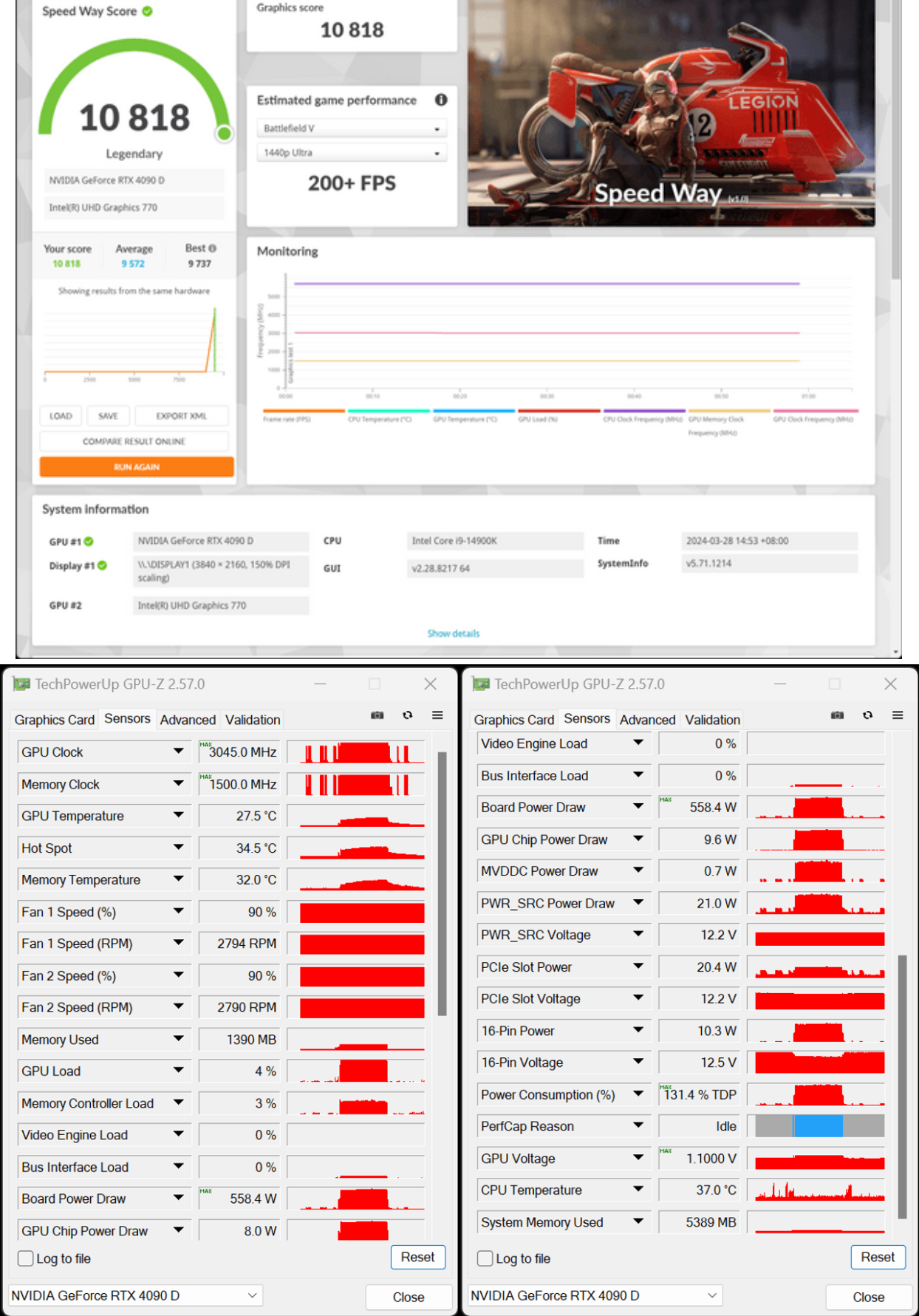Click the refresh icon in left GPU-Z window
This screenshot has width=919, height=1316.
[x=407, y=715]
